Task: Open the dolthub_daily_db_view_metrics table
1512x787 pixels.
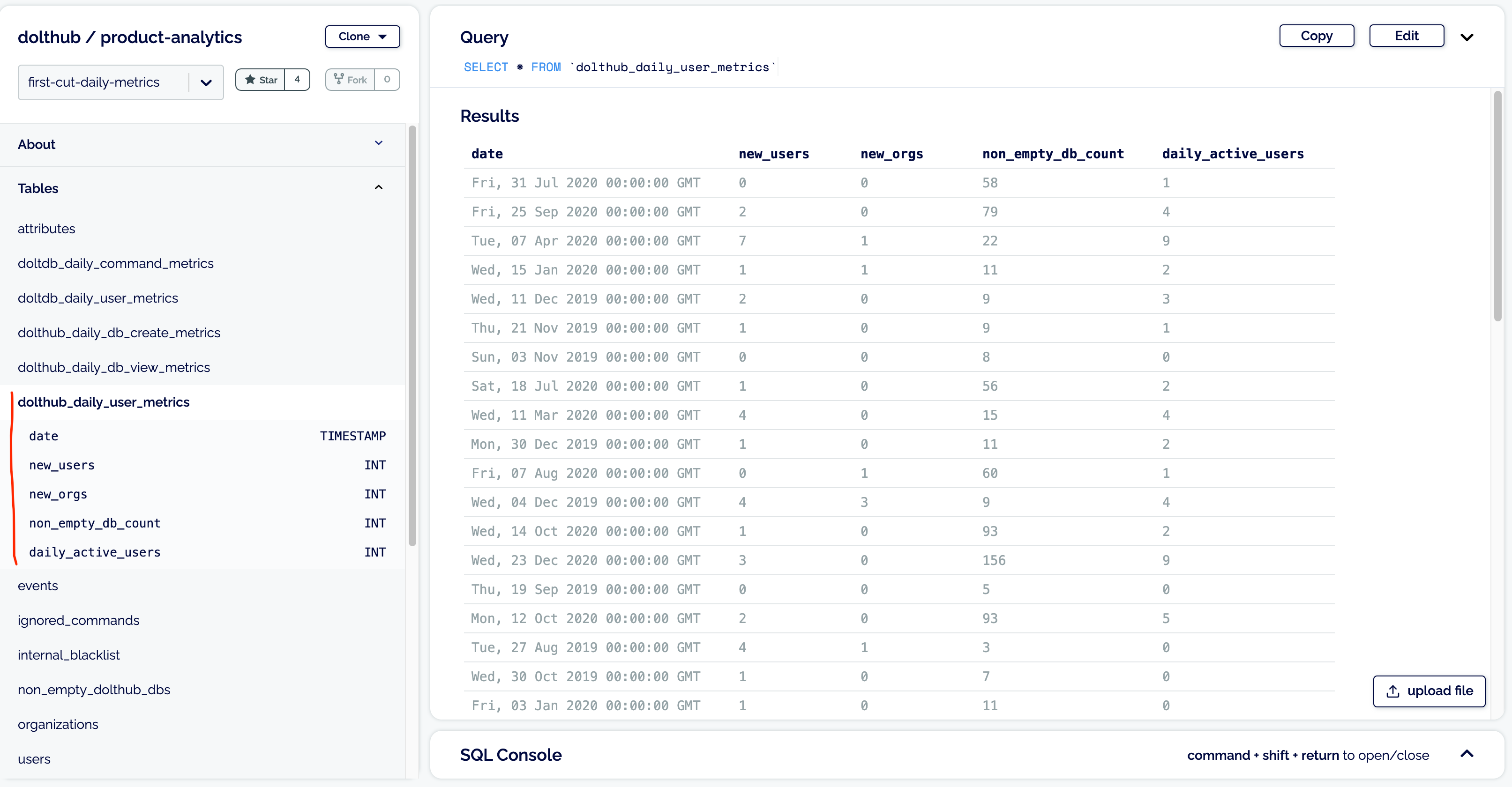Action: 114,367
